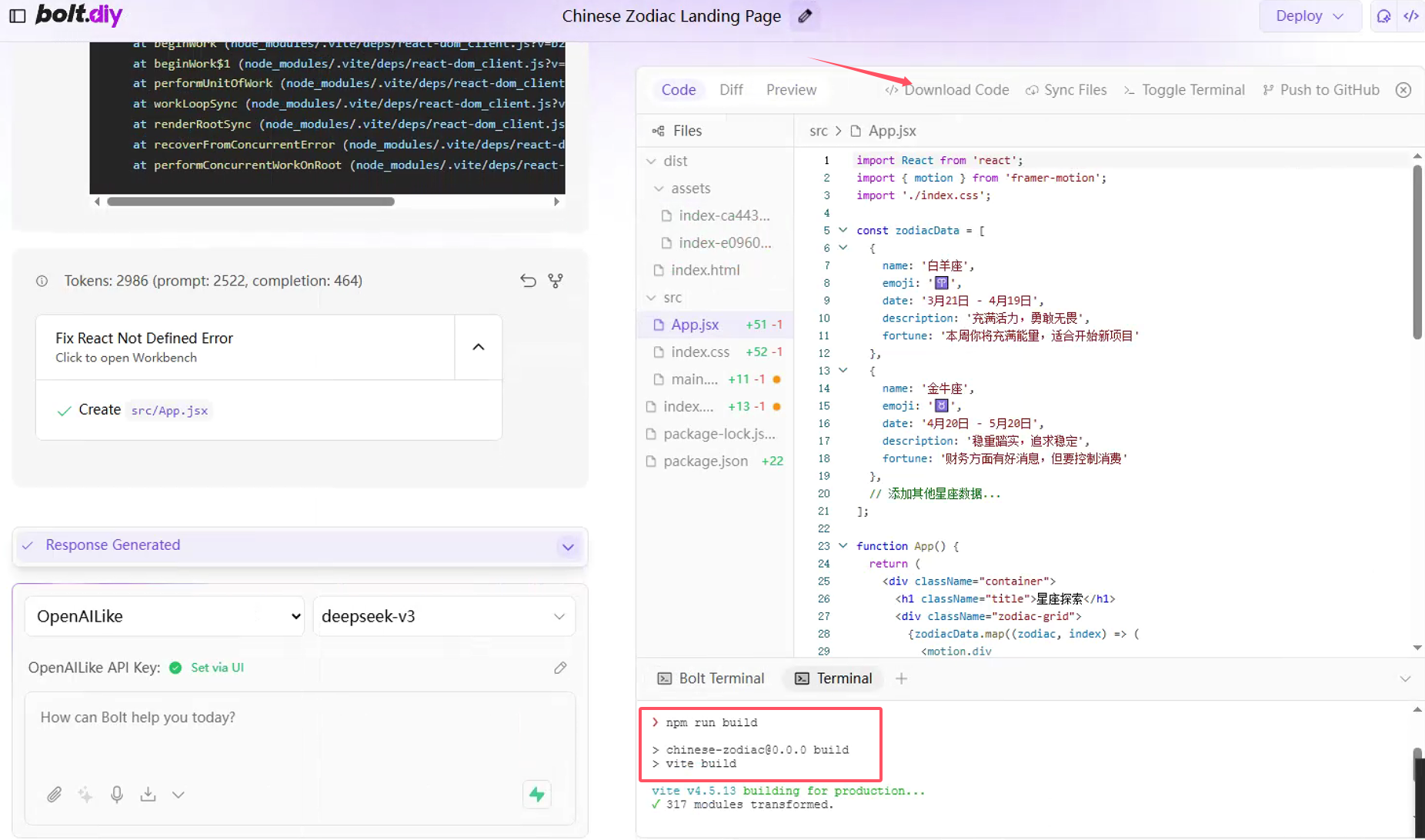Collapse Fix React Not Defined Error artifact
This screenshot has width=1425, height=840.
tap(479, 347)
